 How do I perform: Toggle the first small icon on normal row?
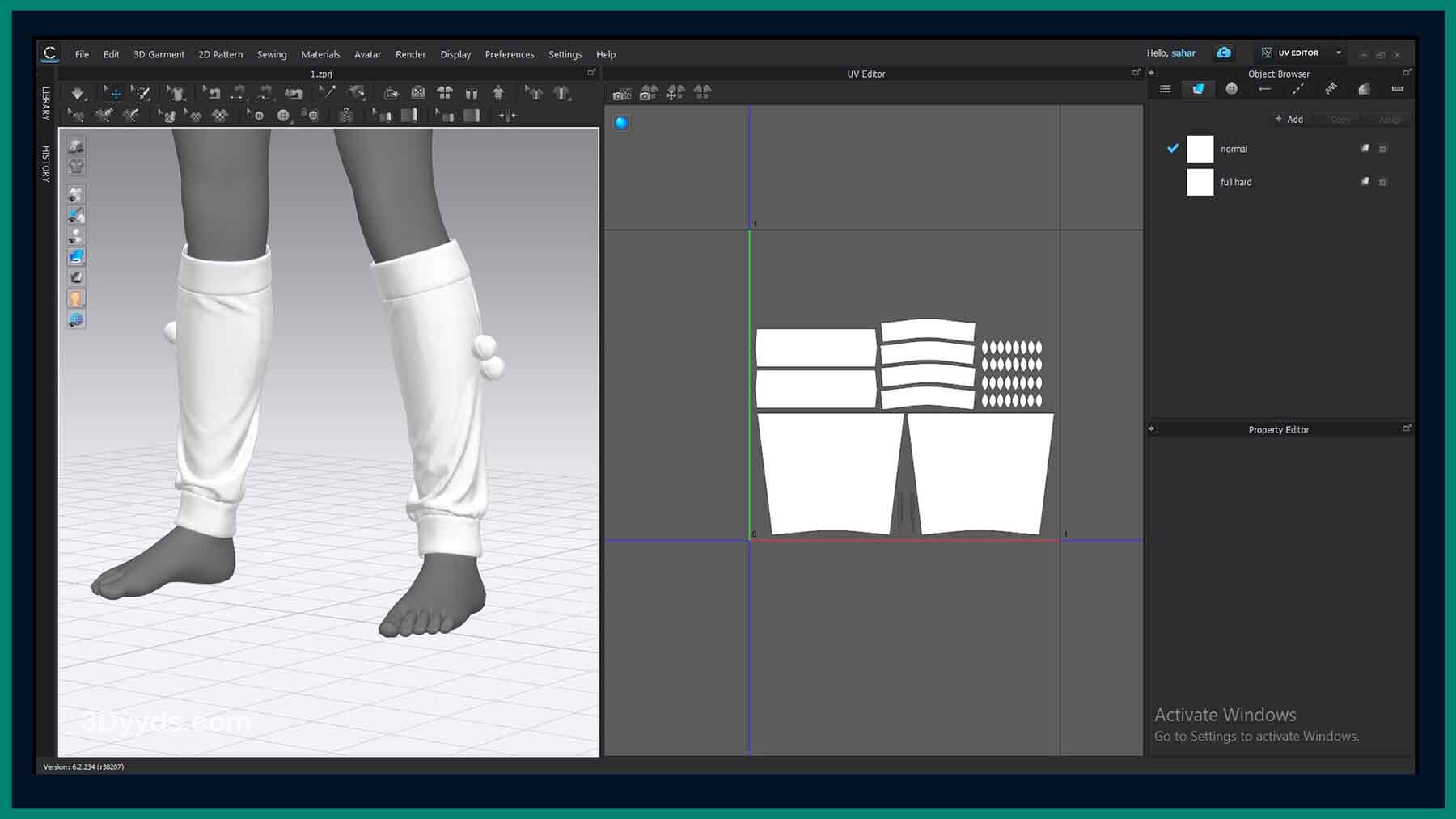pyautogui.click(x=1365, y=149)
